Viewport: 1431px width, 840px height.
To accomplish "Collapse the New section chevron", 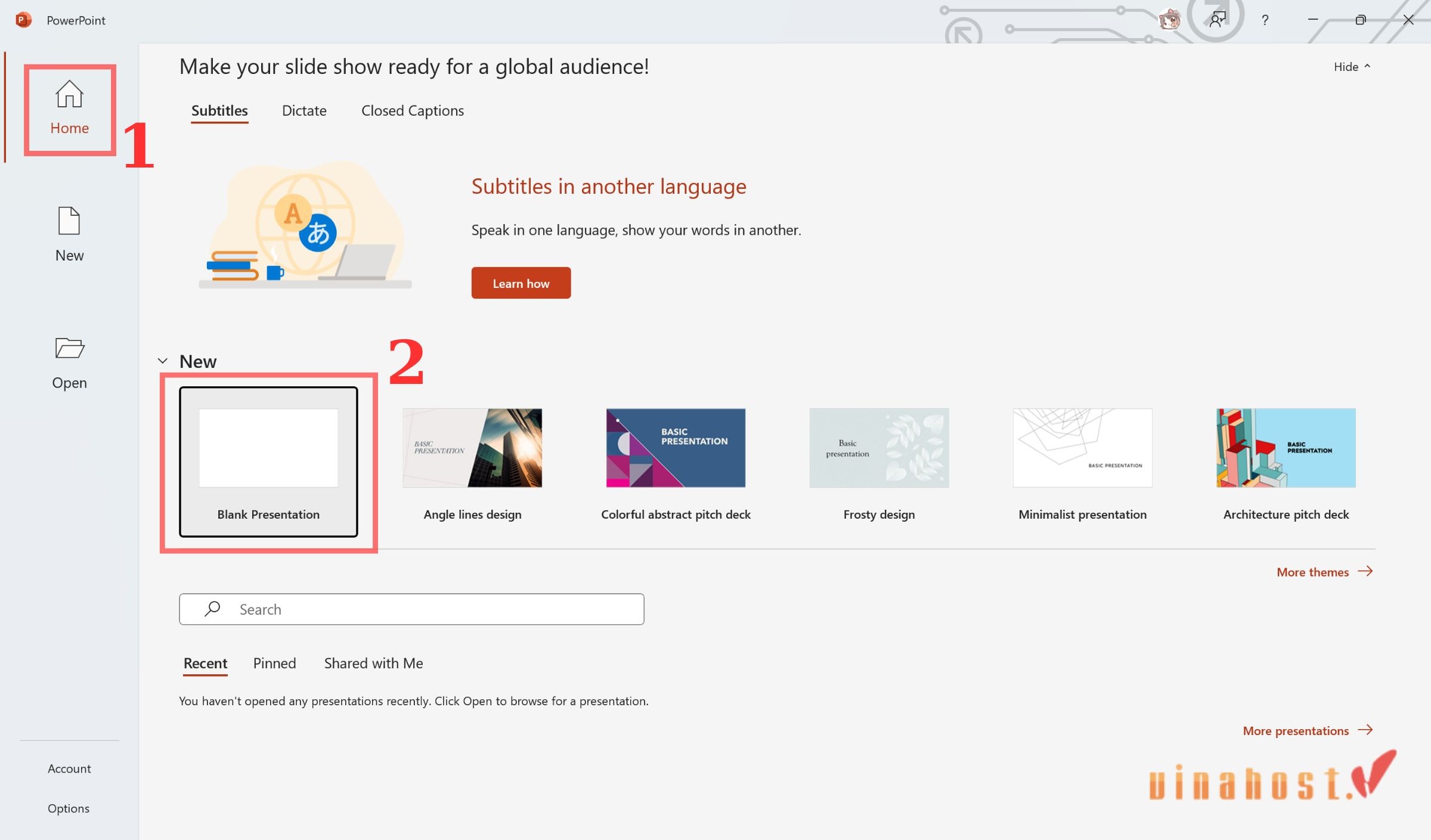I will point(162,361).
